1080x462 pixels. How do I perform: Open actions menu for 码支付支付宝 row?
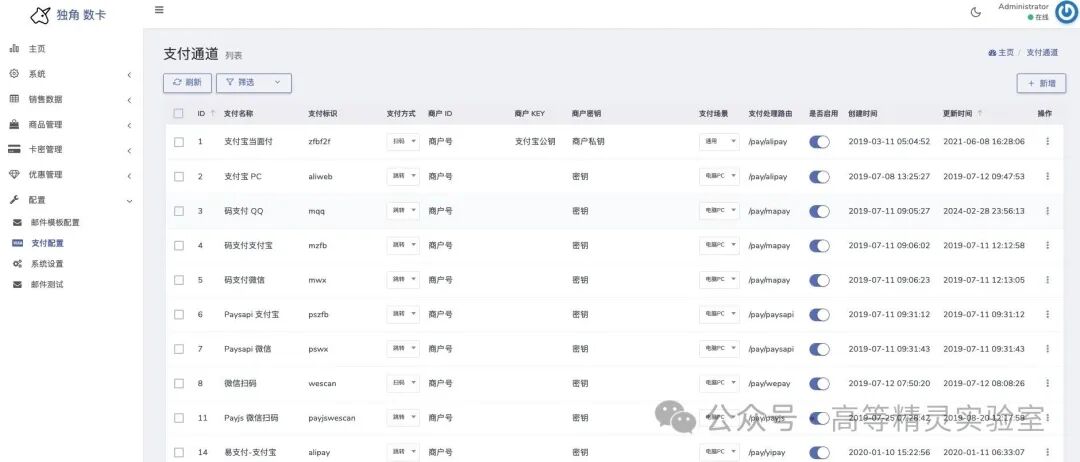[x=1048, y=245]
